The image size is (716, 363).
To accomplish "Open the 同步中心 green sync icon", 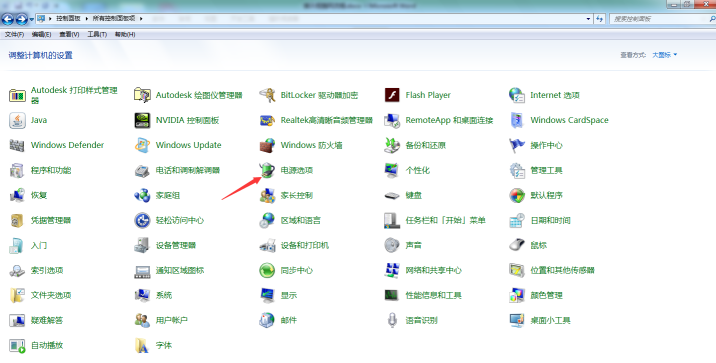I will point(267,270).
